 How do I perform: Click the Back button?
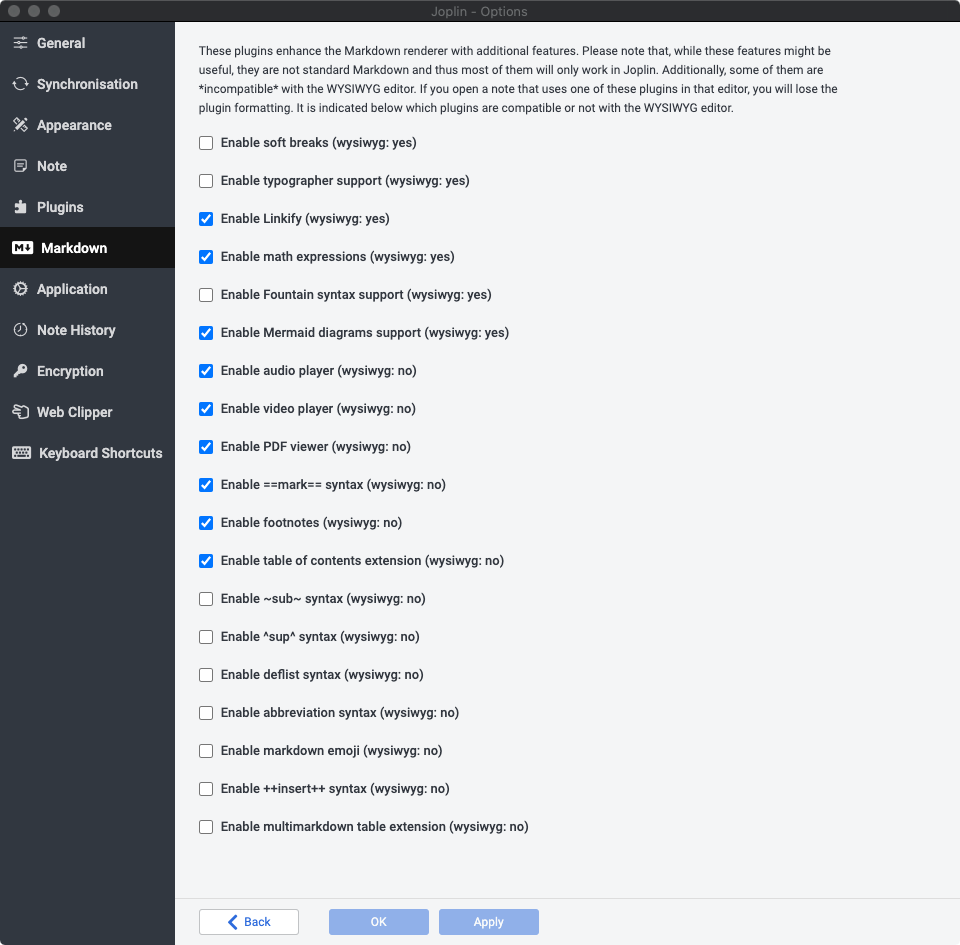[x=249, y=922]
